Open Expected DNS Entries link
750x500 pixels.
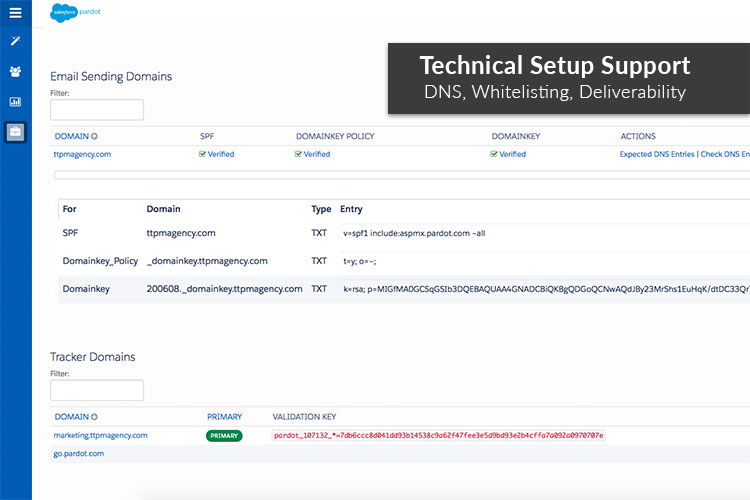tap(657, 154)
